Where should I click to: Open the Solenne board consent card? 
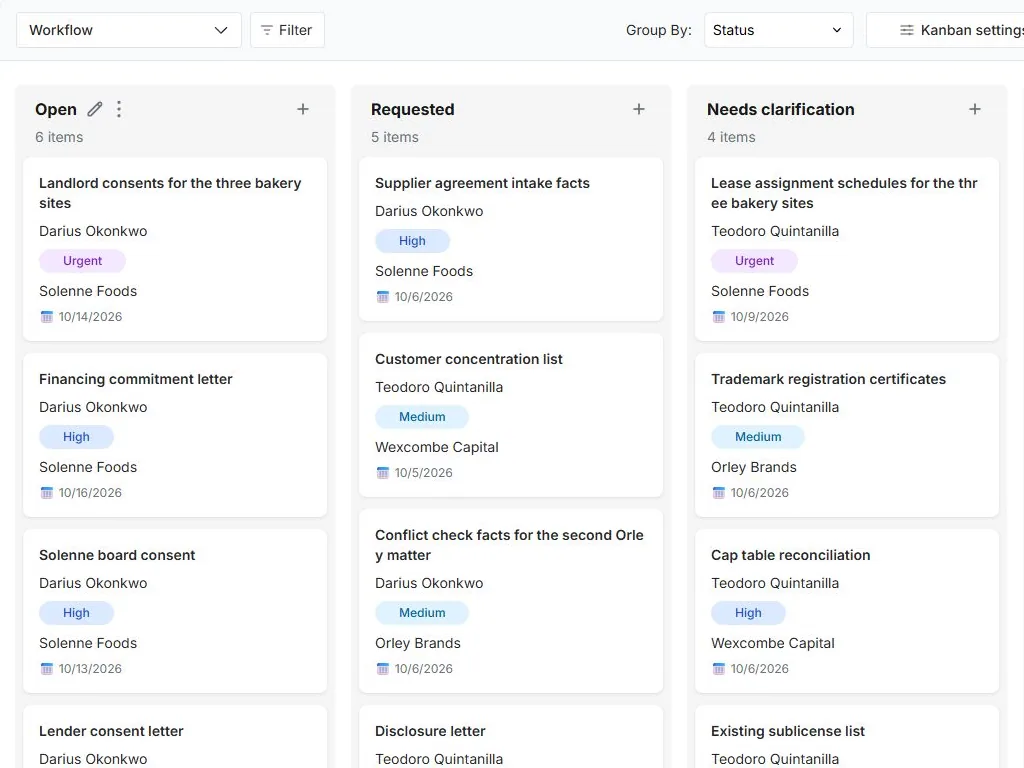click(x=175, y=611)
